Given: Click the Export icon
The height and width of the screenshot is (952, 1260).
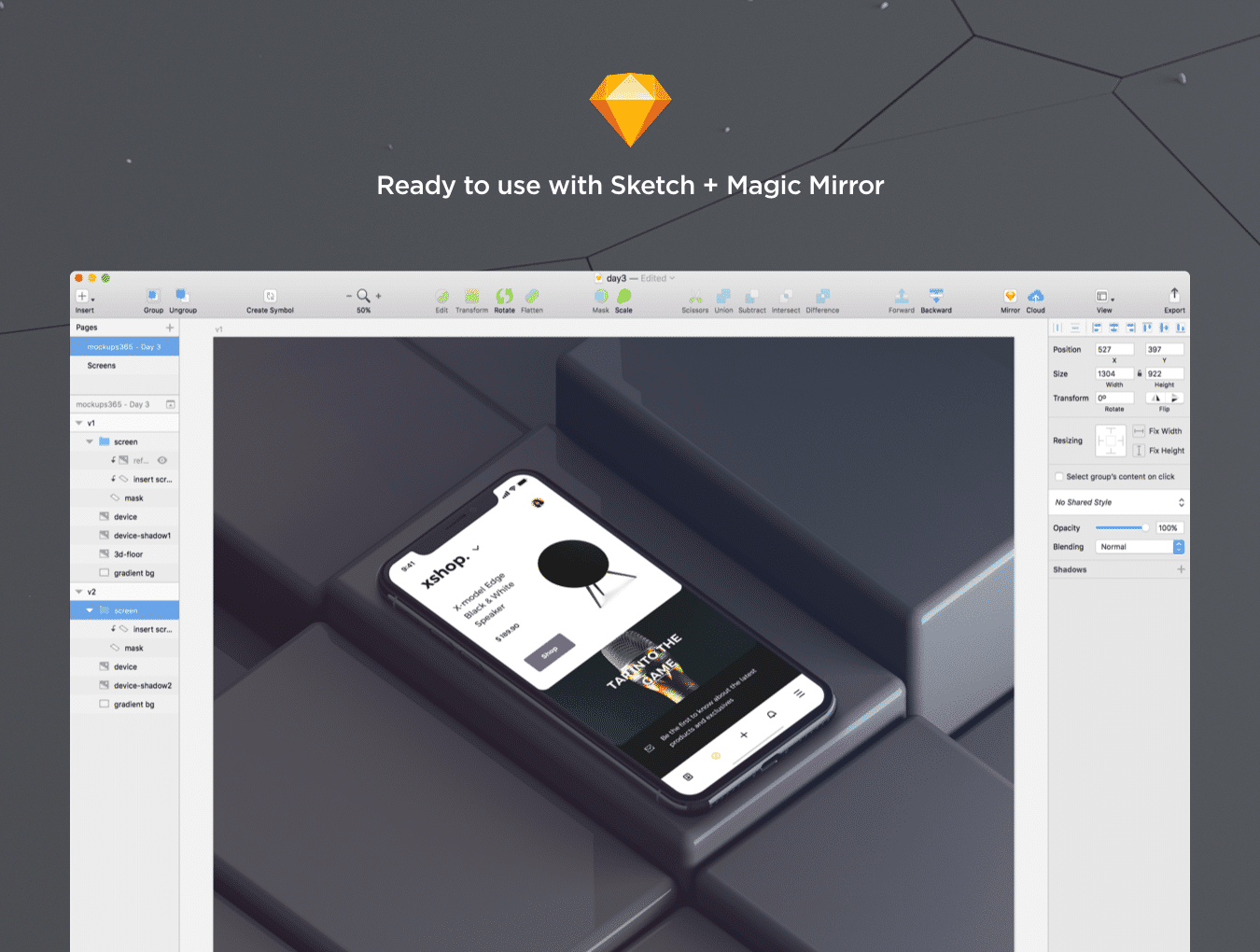Looking at the screenshot, I should 1174,295.
